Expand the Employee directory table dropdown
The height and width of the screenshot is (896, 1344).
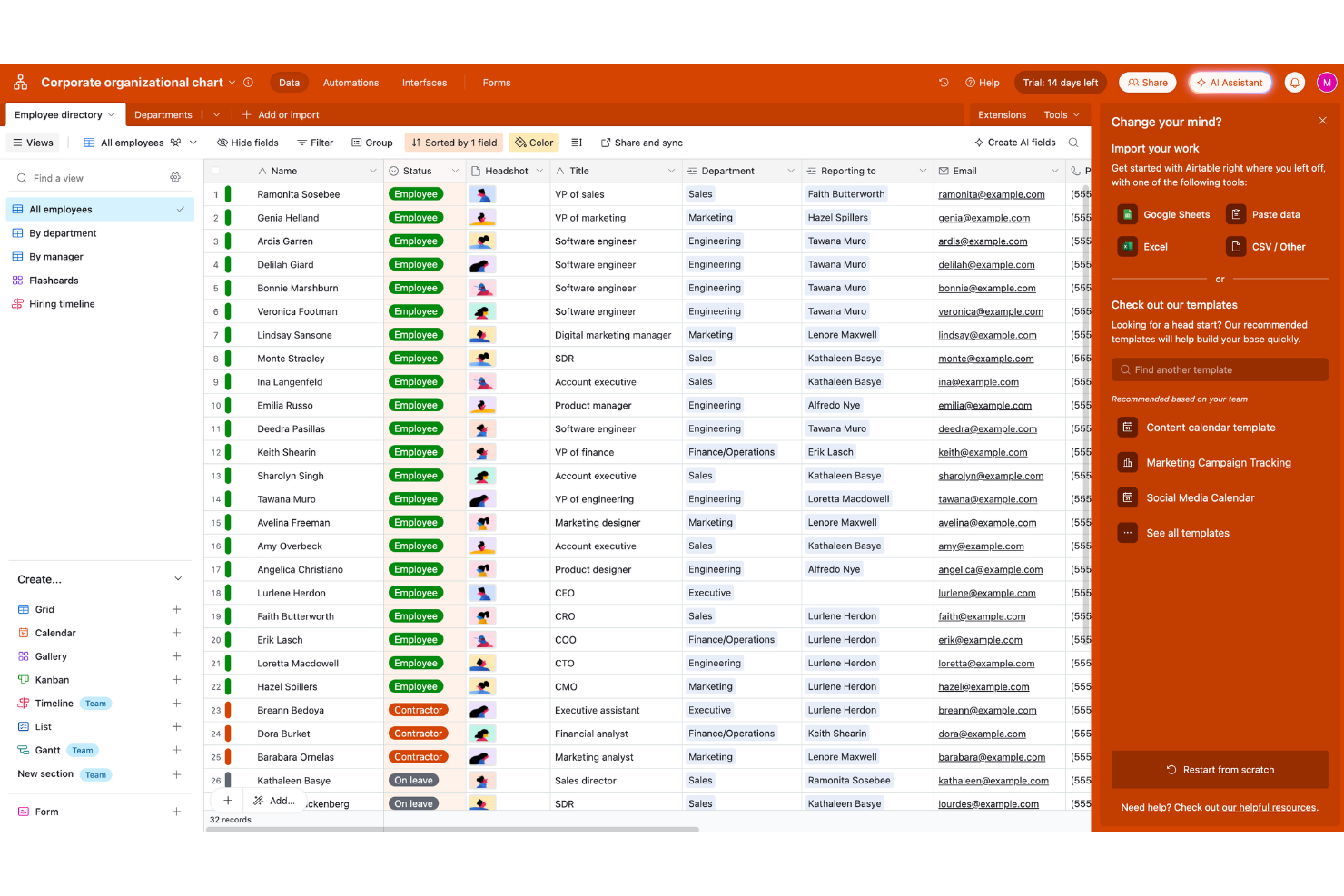click(x=112, y=114)
